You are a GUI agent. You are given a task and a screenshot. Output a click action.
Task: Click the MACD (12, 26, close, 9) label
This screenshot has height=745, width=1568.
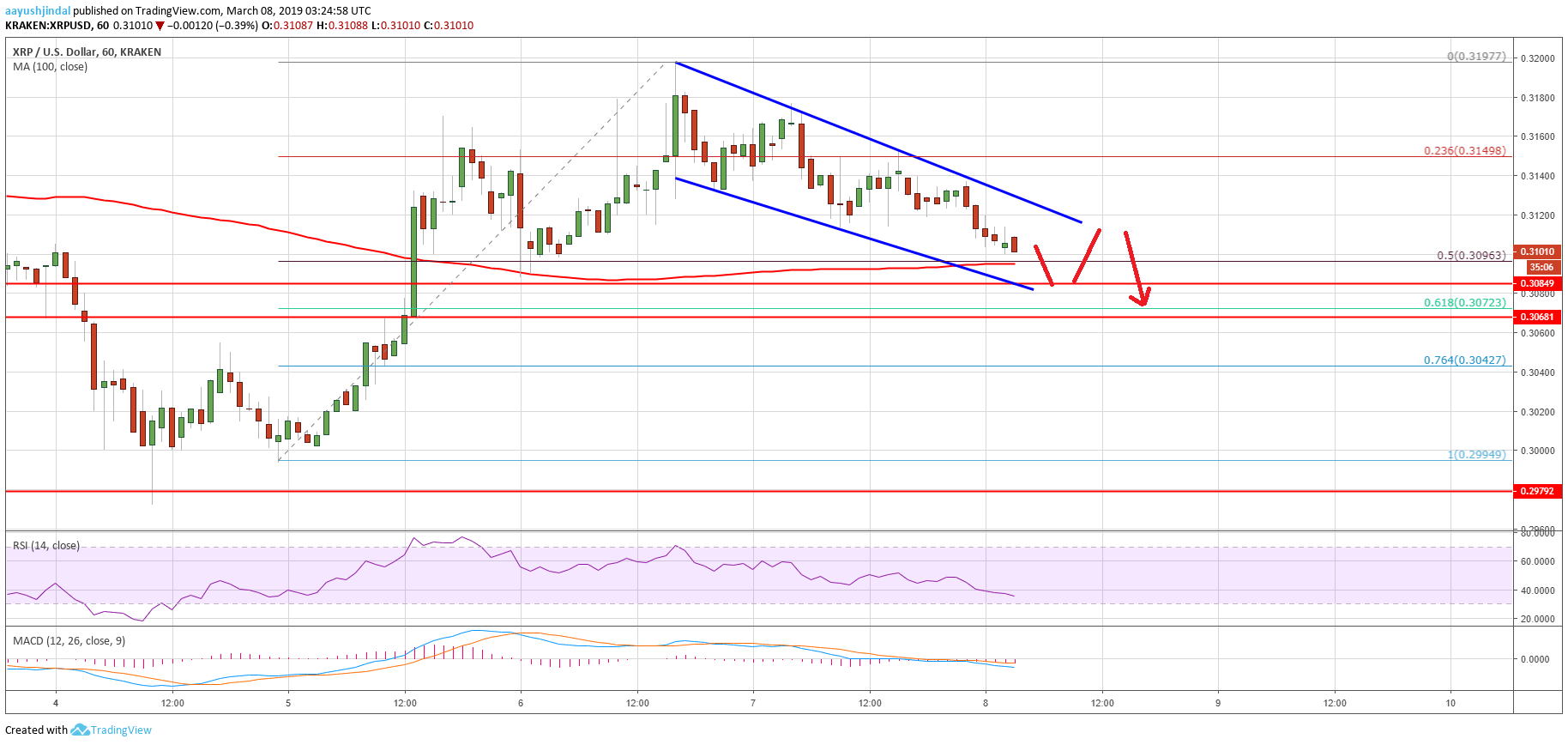click(69, 641)
